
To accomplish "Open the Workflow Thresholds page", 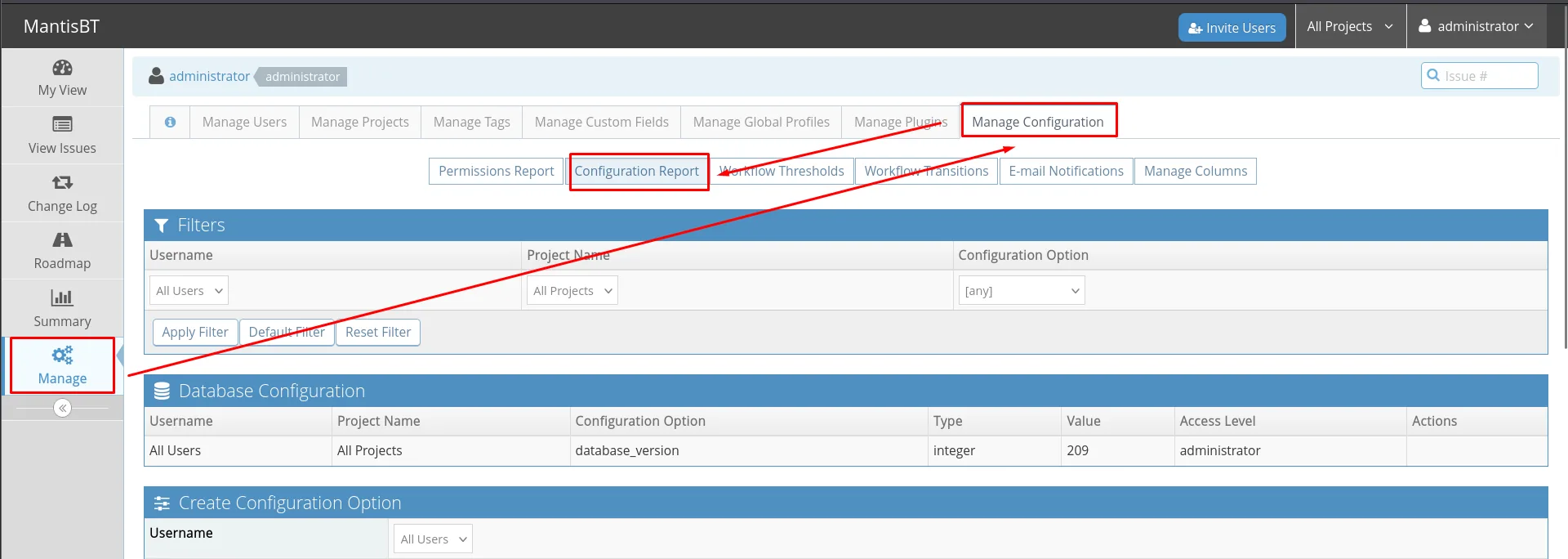I will (x=782, y=171).
